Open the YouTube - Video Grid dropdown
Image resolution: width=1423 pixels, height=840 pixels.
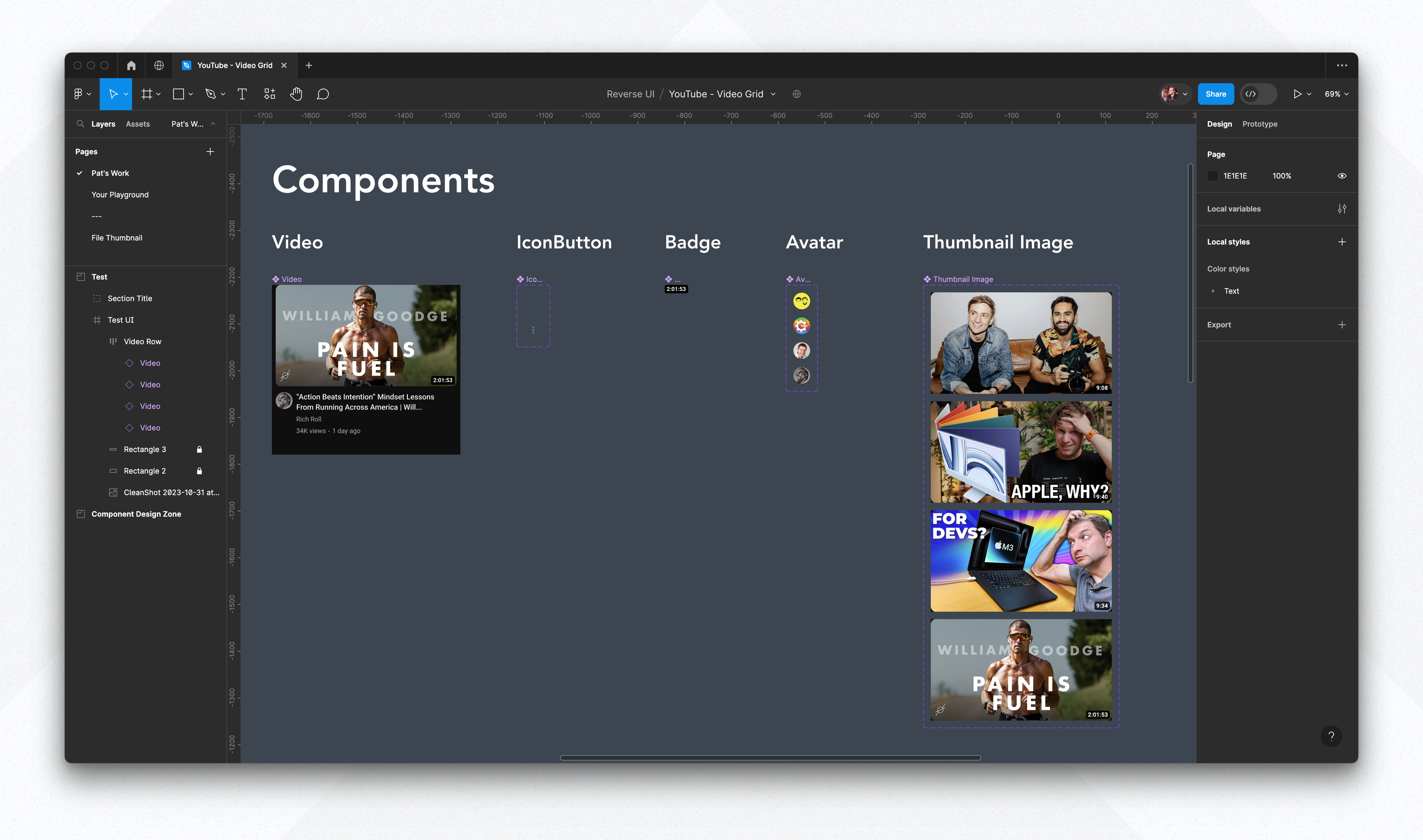click(x=773, y=94)
